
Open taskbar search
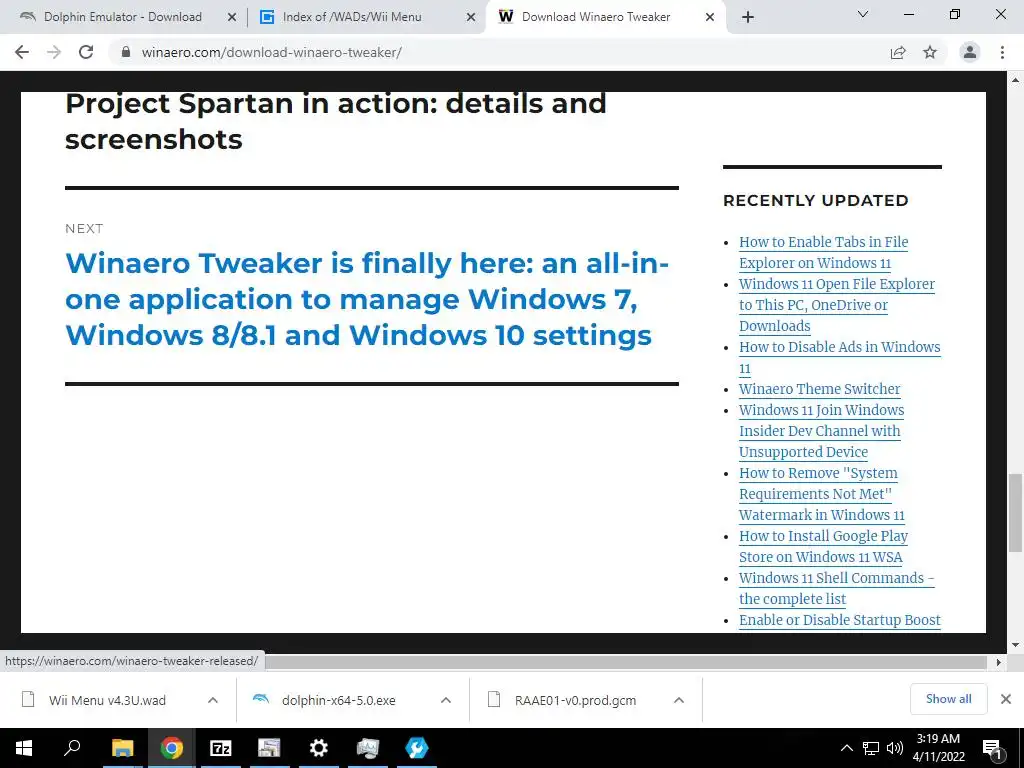(72, 748)
